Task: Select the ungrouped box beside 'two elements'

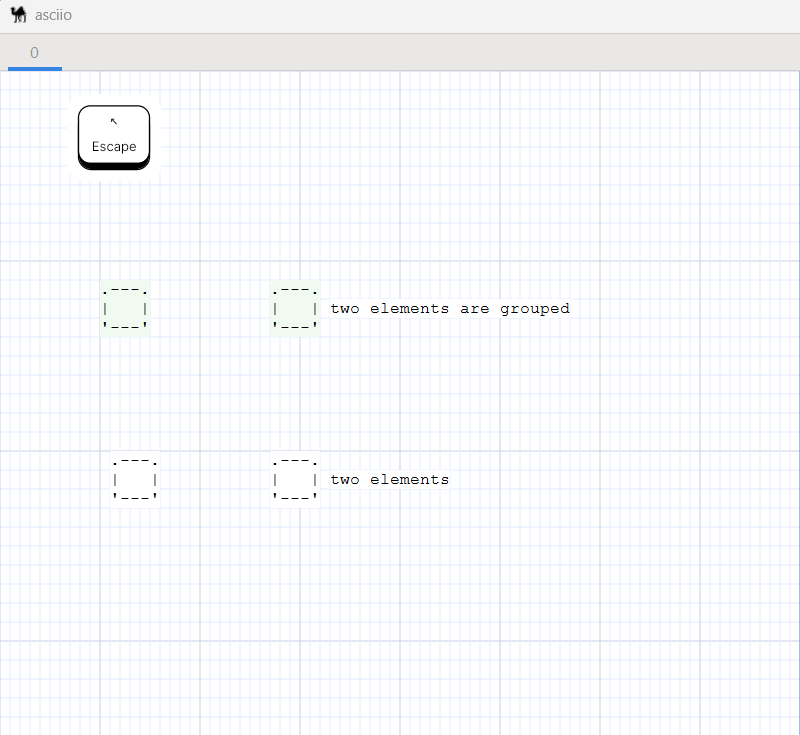Action: 294,479
